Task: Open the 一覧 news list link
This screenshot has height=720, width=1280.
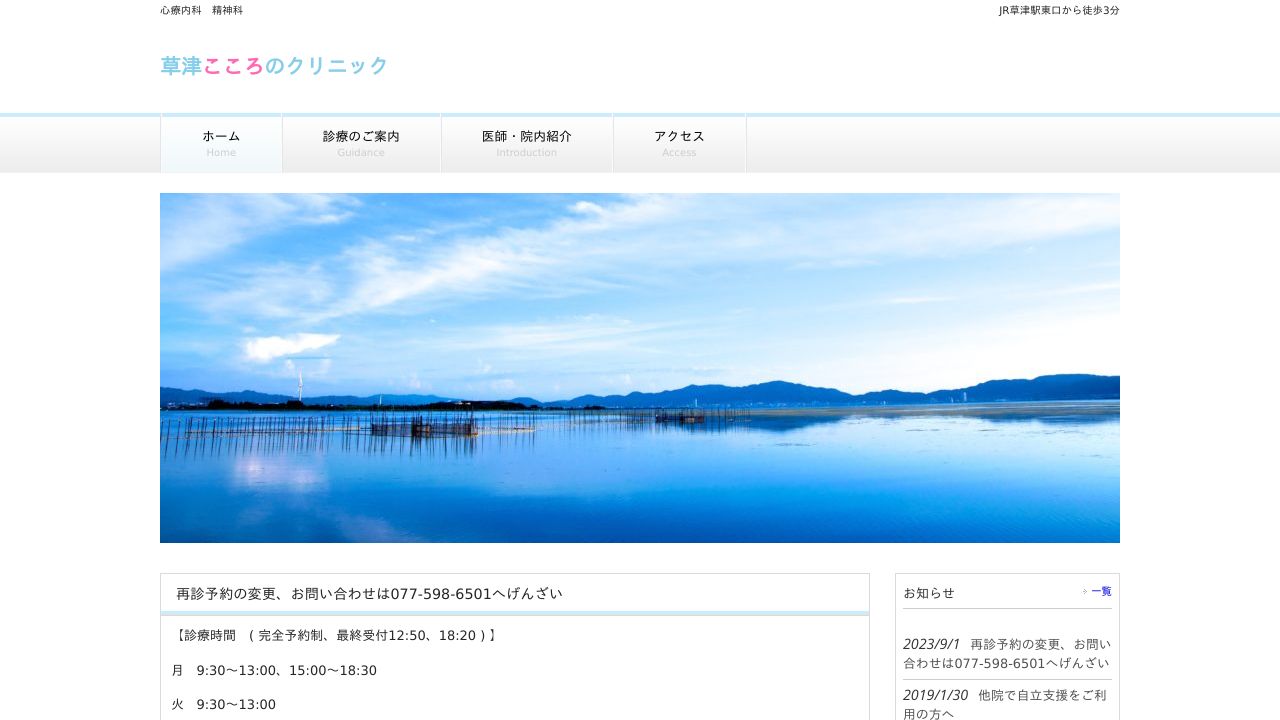Action: click(x=1101, y=591)
